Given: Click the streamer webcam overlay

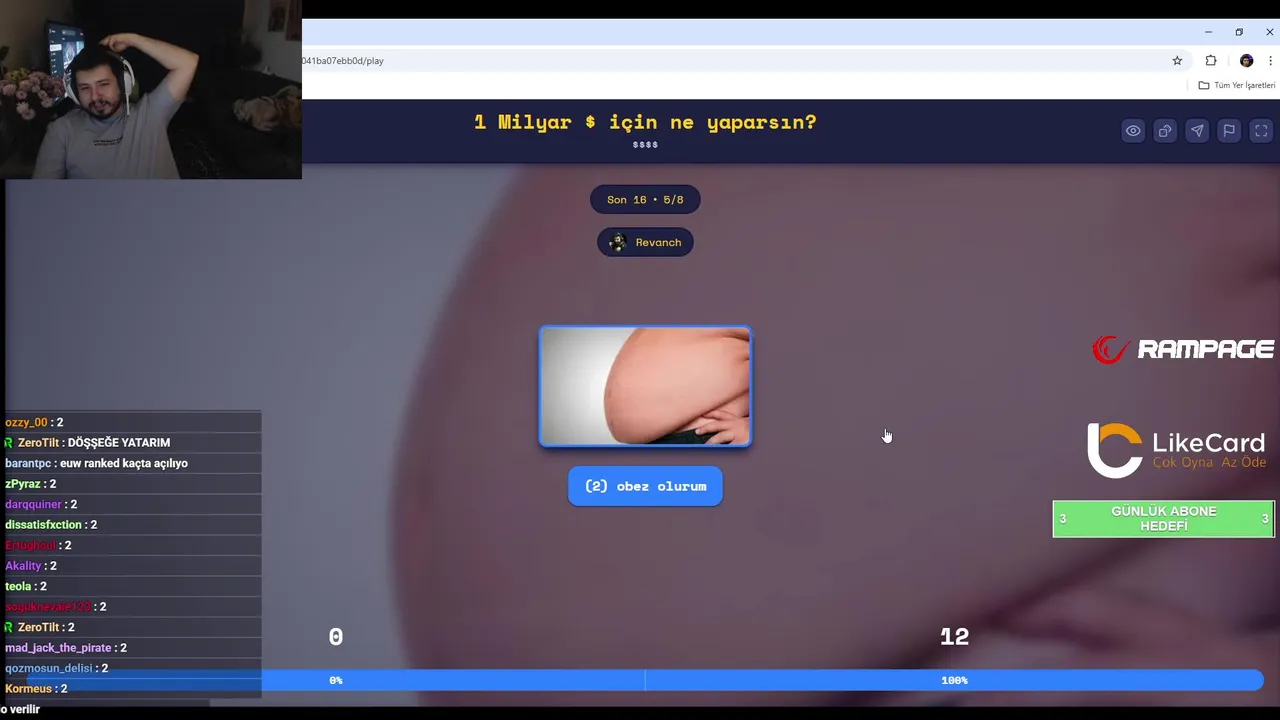Looking at the screenshot, I should [151, 90].
